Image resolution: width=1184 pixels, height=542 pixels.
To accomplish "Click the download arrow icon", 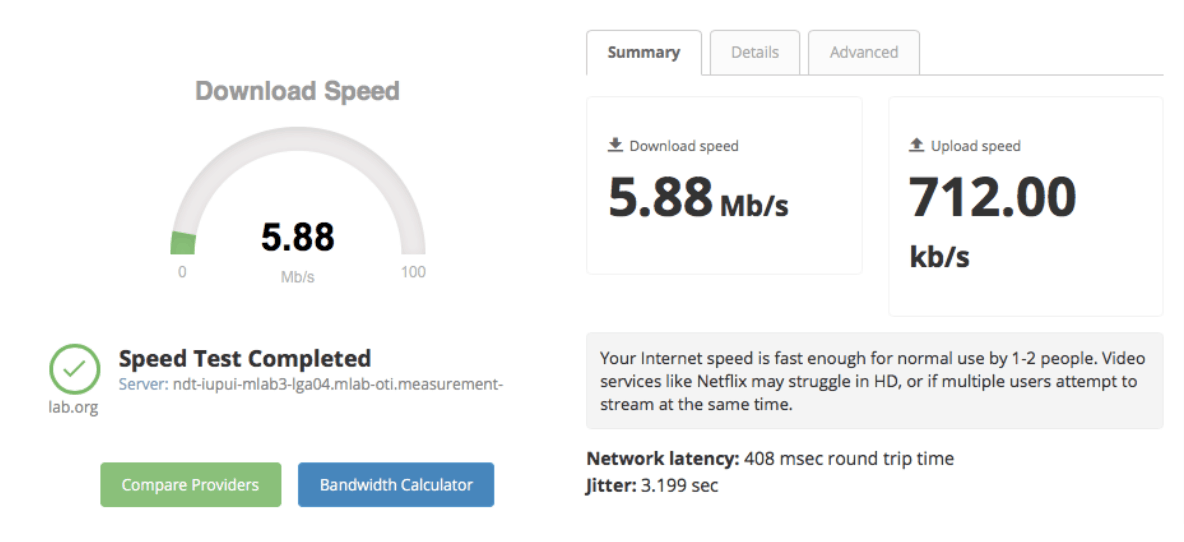I will [615, 145].
